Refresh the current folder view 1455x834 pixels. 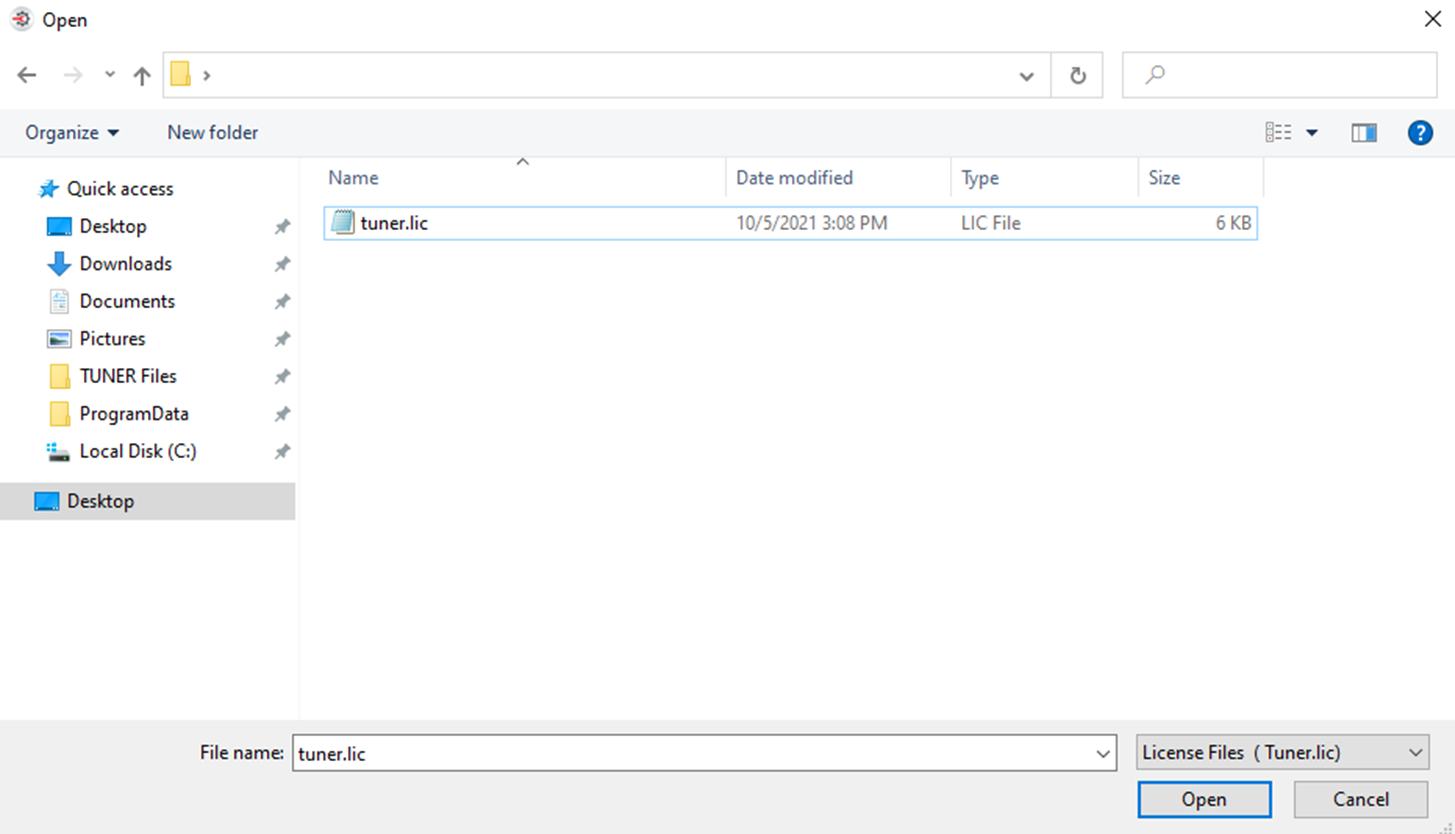click(1077, 74)
